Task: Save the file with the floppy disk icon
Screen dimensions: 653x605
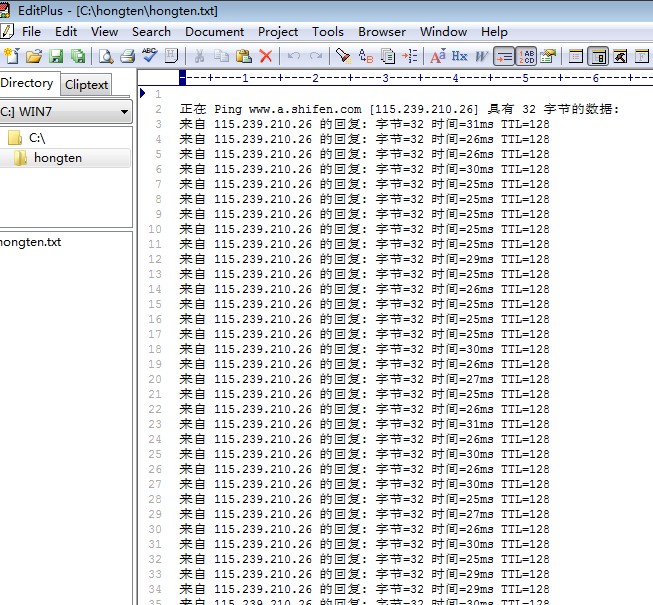Action: coord(56,56)
